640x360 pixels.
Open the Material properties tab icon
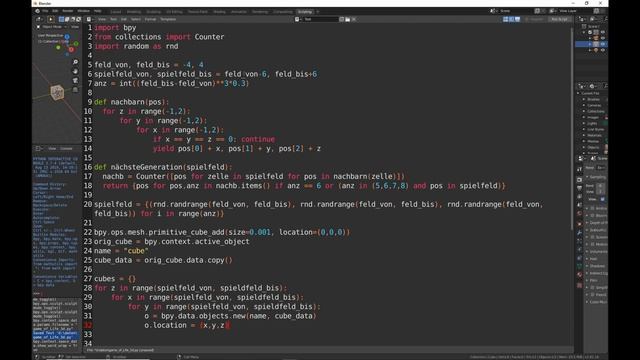[580, 275]
